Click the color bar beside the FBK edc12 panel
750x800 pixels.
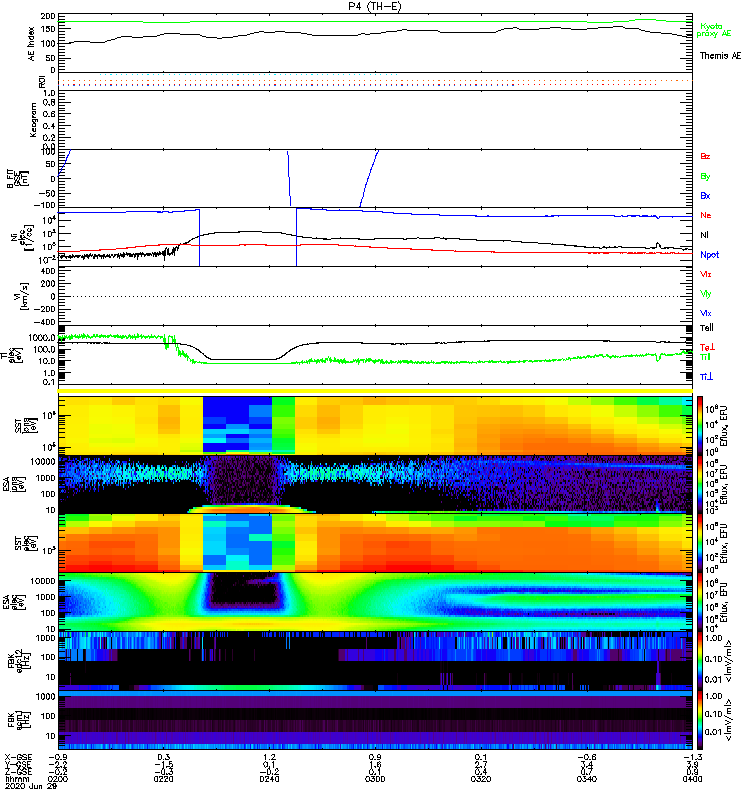point(699,661)
